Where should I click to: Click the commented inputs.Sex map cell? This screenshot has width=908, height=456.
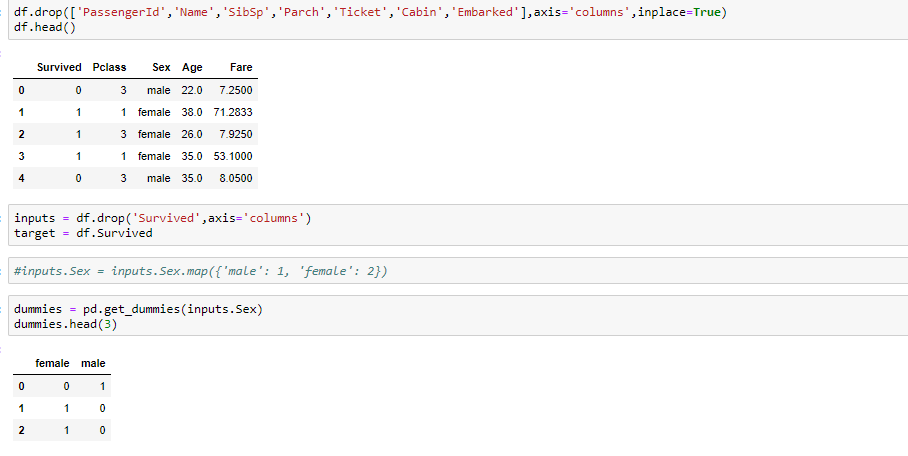tap(458, 271)
